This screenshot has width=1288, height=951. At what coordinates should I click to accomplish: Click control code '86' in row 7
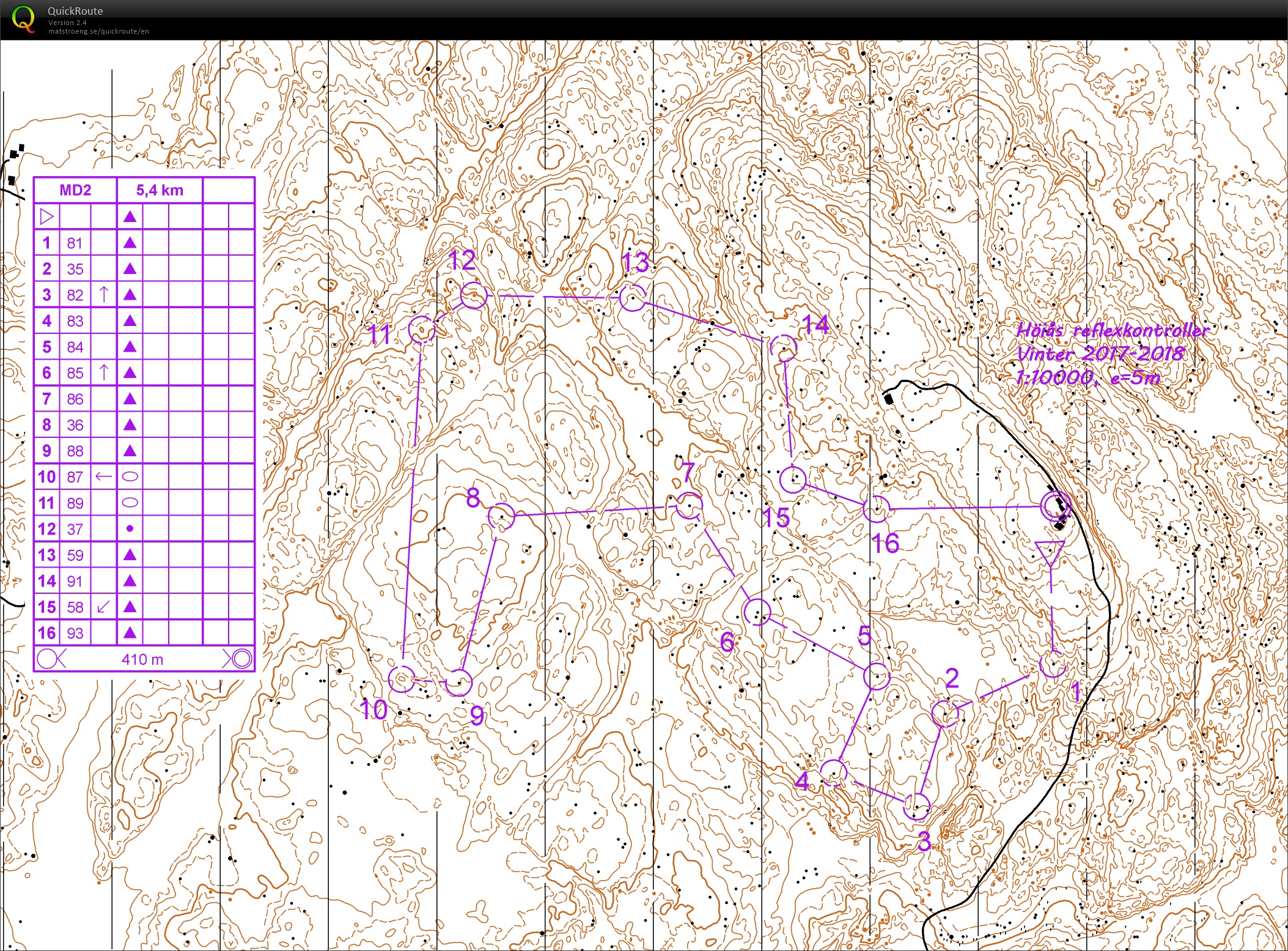tap(75, 399)
